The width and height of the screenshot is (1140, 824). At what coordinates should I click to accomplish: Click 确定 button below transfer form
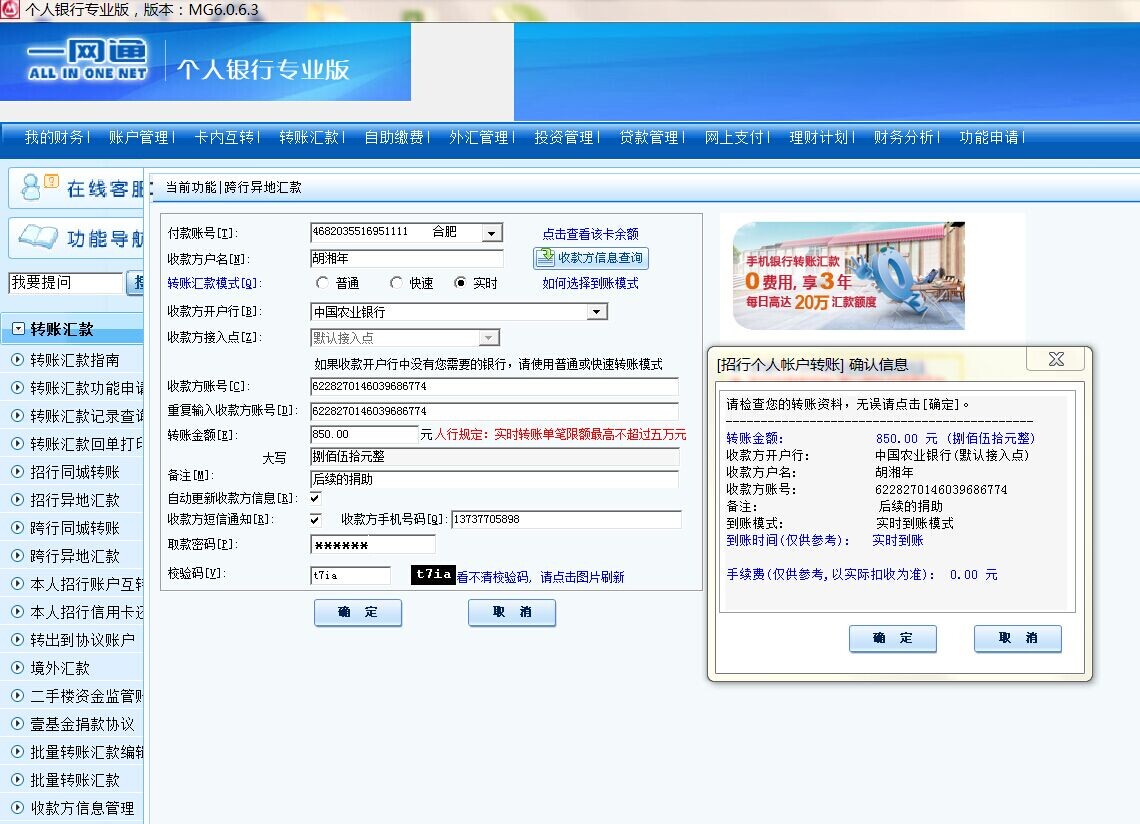click(358, 612)
